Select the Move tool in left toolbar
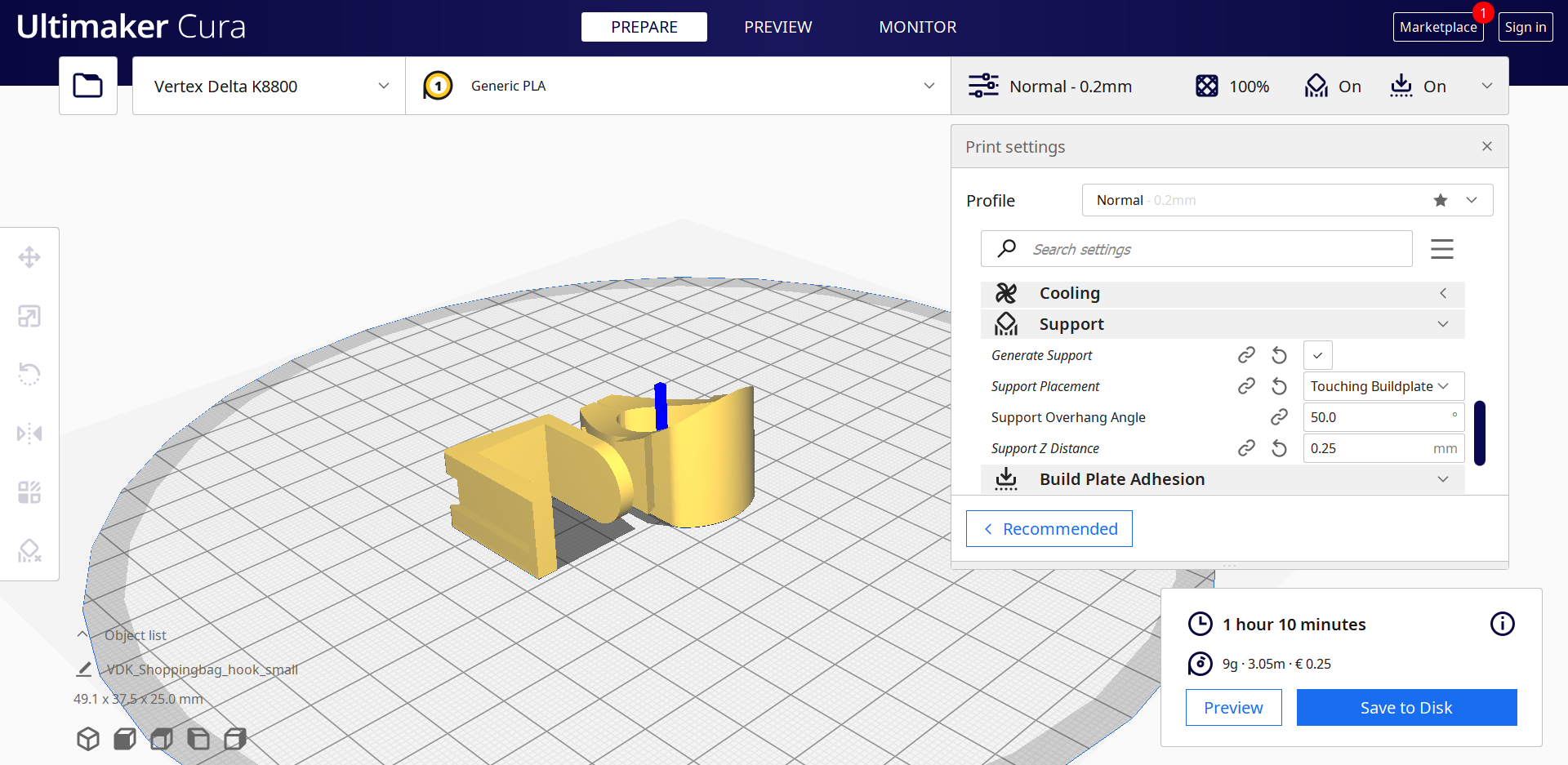The image size is (1568, 765). (29, 257)
